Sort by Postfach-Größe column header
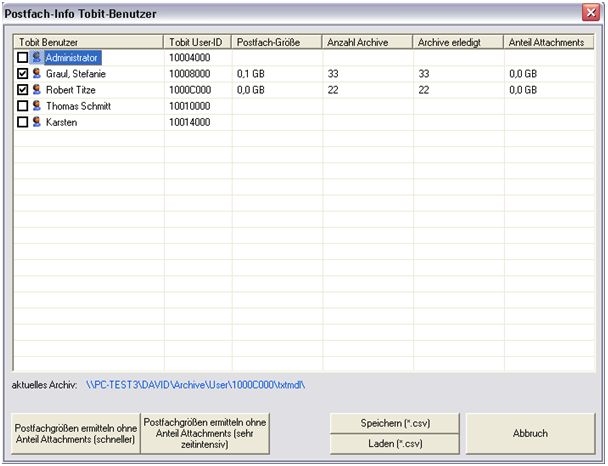The height and width of the screenshot is (466, 608). 276,42
